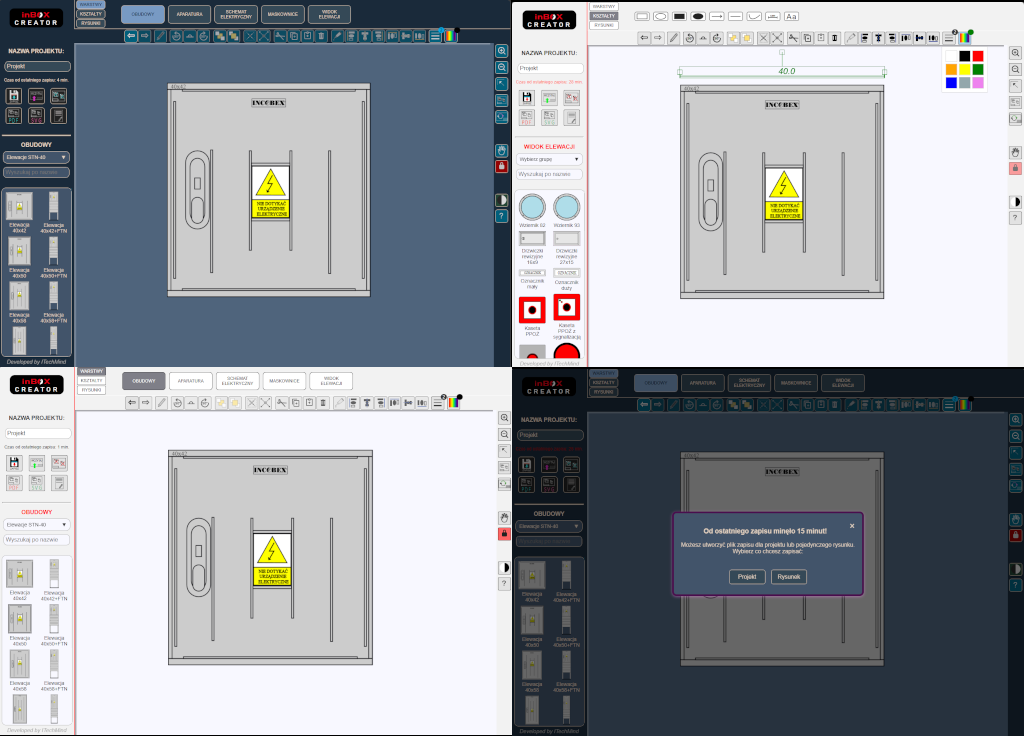Select the Aa text tool in color-palette window
The image size is (1024, 736).
click(x=791, y=16)
